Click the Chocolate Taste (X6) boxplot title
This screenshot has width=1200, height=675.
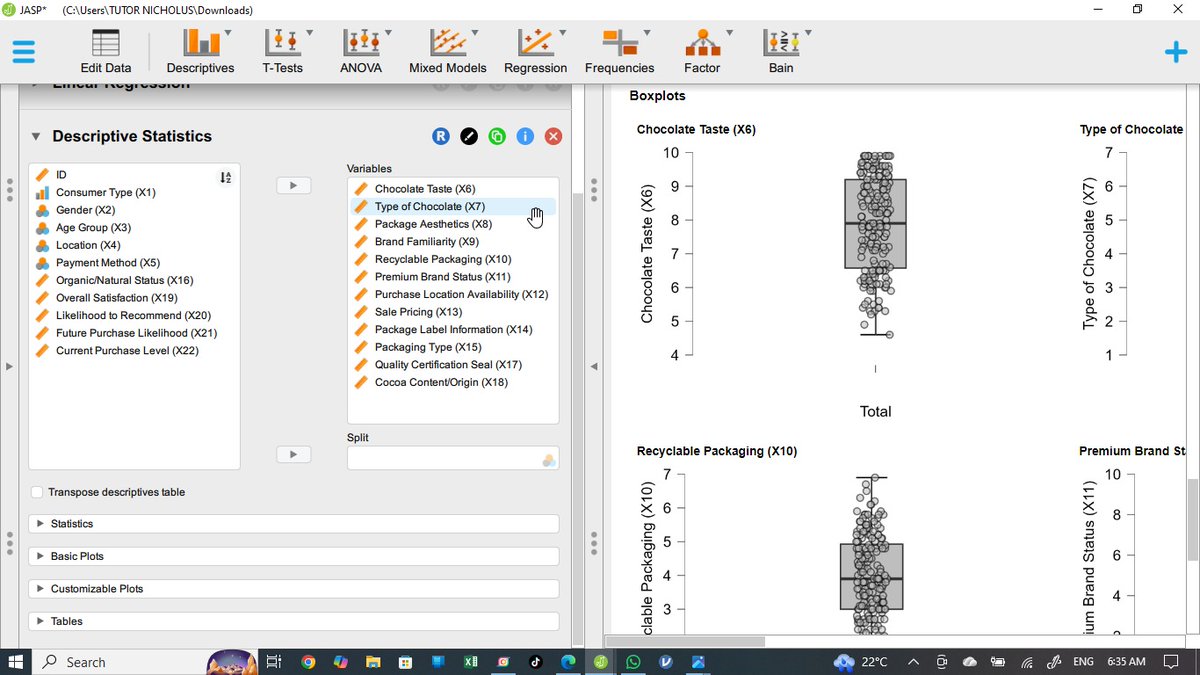point(696,130)
